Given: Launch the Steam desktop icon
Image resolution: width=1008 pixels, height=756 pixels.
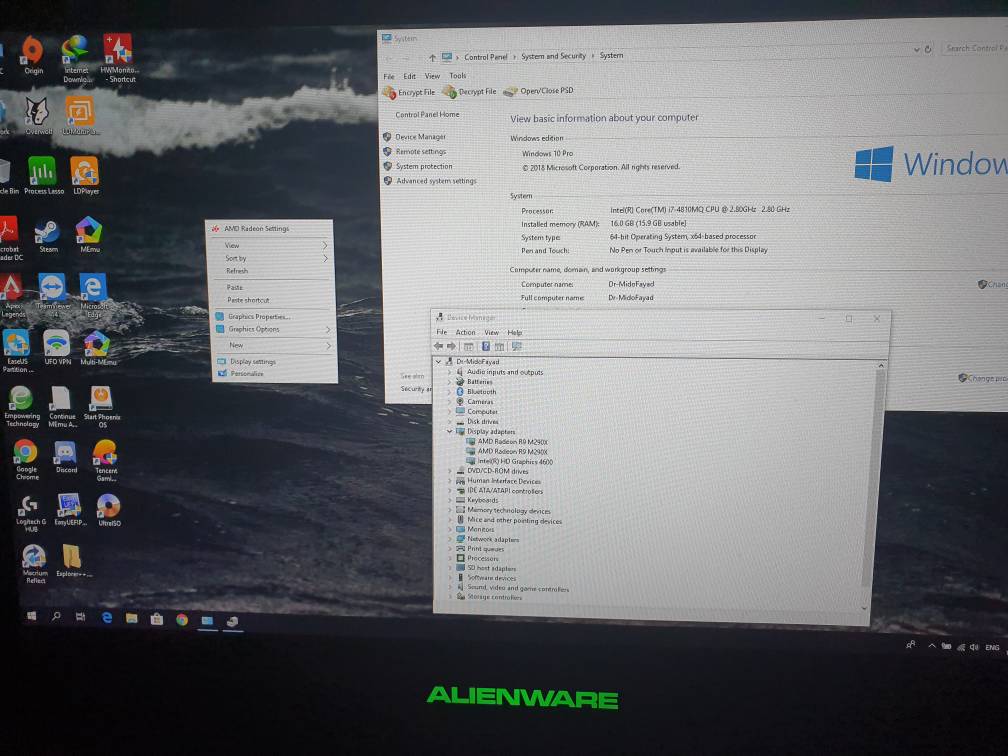Looking at the screenshot, I should (48, 235).
